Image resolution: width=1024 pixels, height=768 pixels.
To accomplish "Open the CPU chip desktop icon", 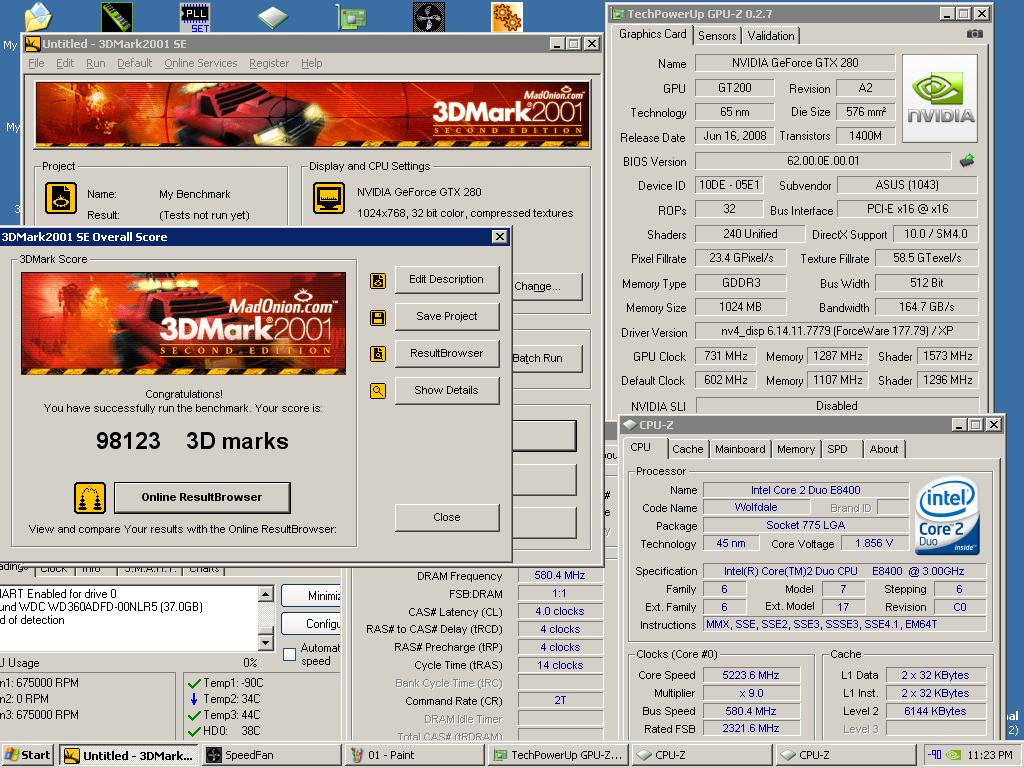I will (273, 16).
